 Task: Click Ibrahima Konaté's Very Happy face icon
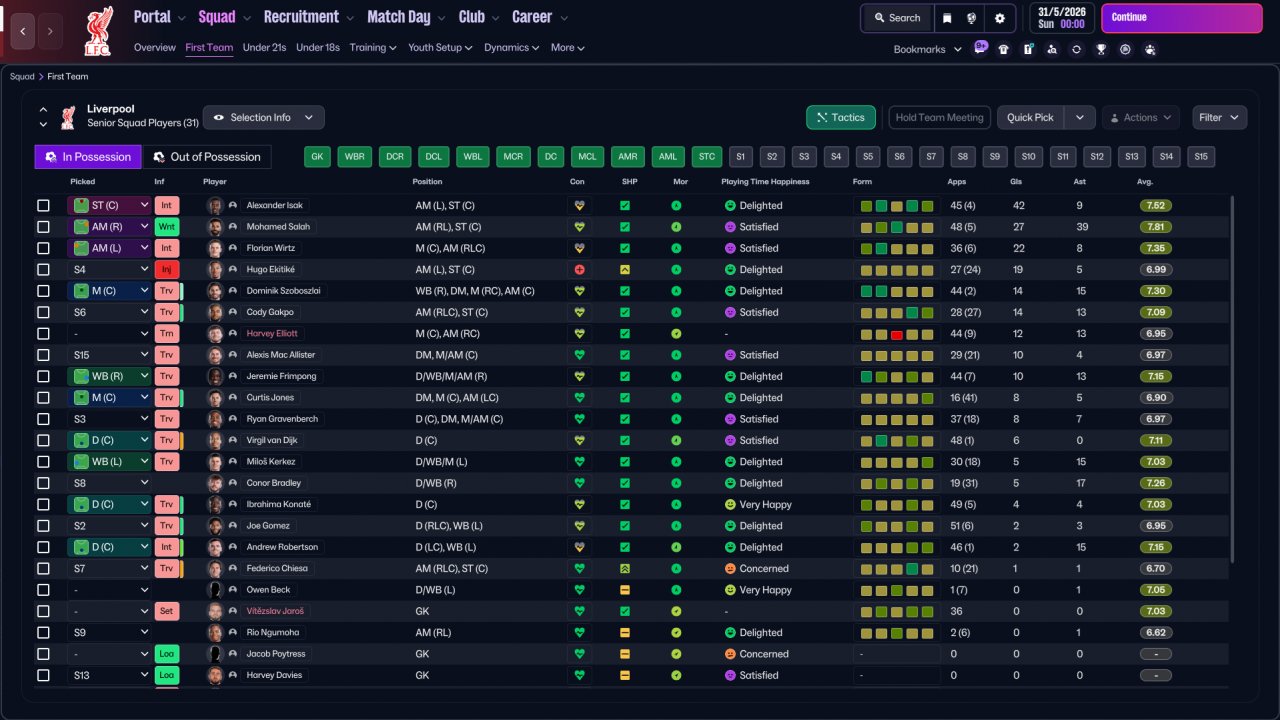pos(730,505)
